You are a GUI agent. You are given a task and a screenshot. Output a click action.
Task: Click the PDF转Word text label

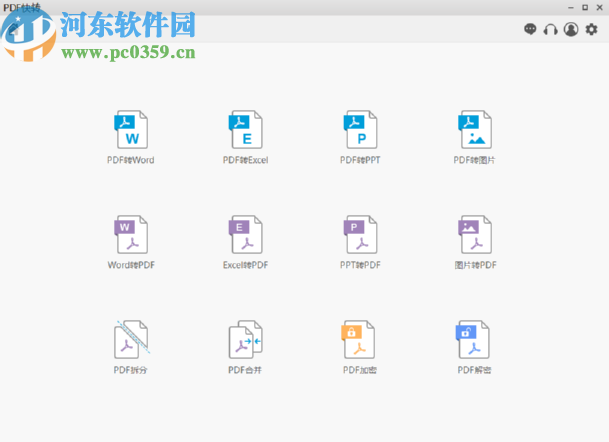pyautogui.click(x=130, y=160)
